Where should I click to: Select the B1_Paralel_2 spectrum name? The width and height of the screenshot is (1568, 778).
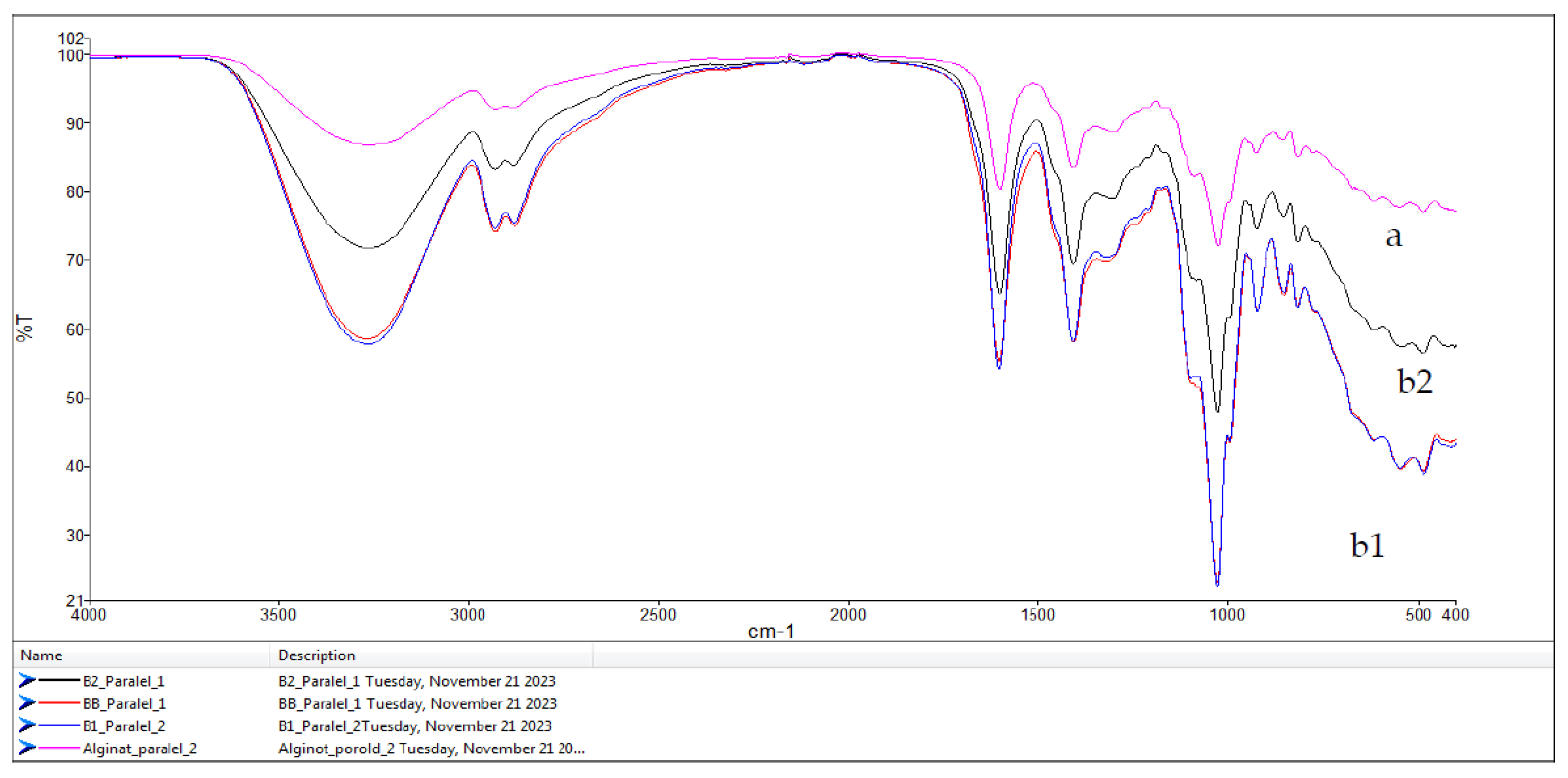pos(124,726)
